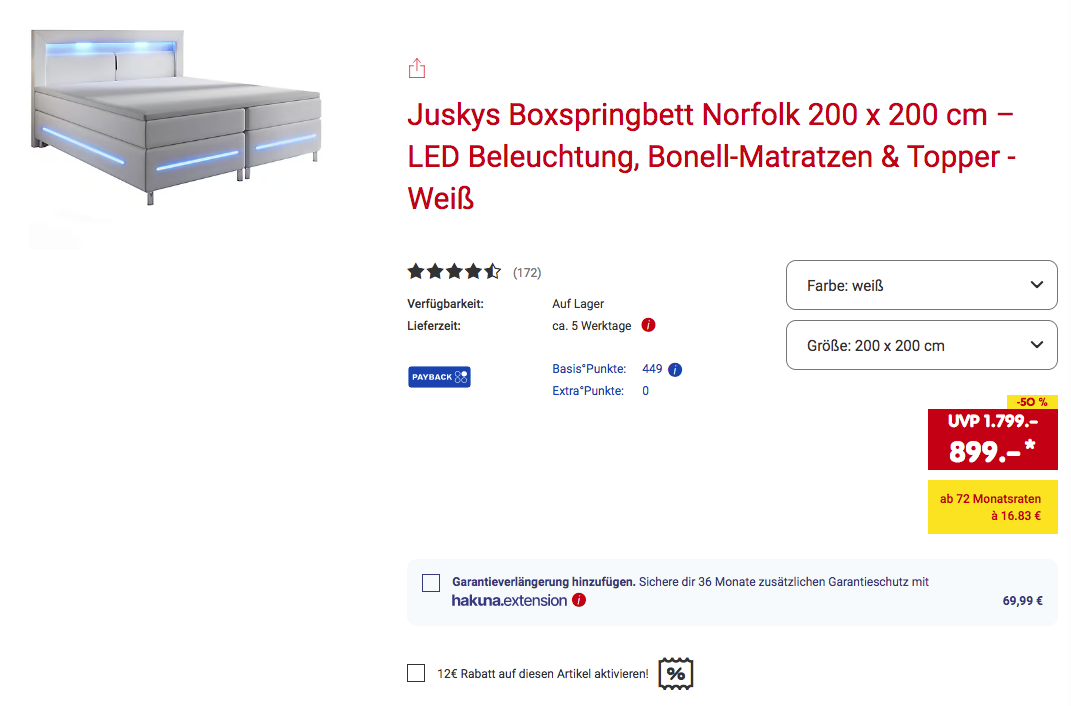Click the delivery time info icon
Image resolution: width=1071 pixels, height=706 pixels.
(648, 325)
